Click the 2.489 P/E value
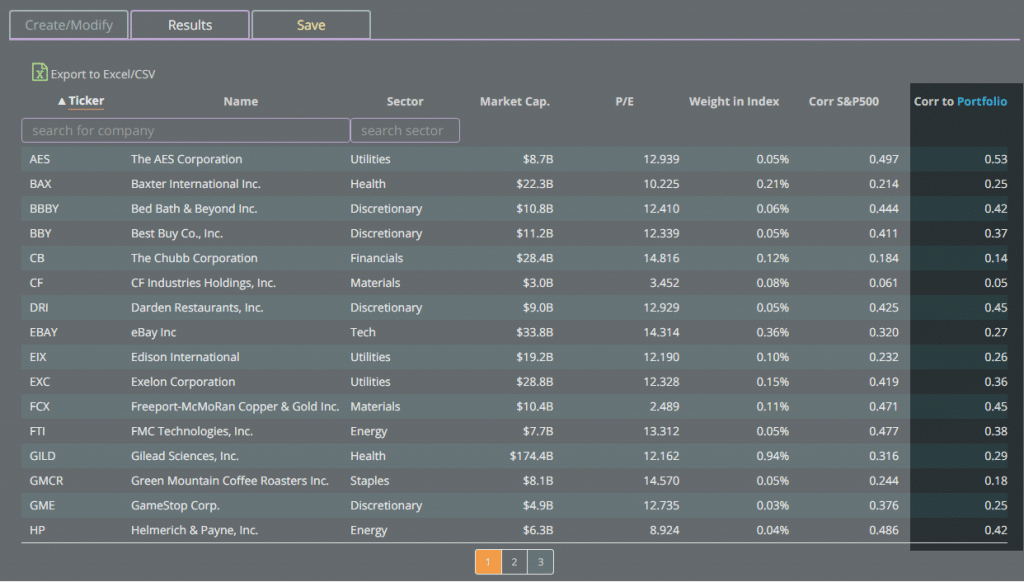Image resolution: width=1024 pixels, height=582 pixels. tap(664, 406)
